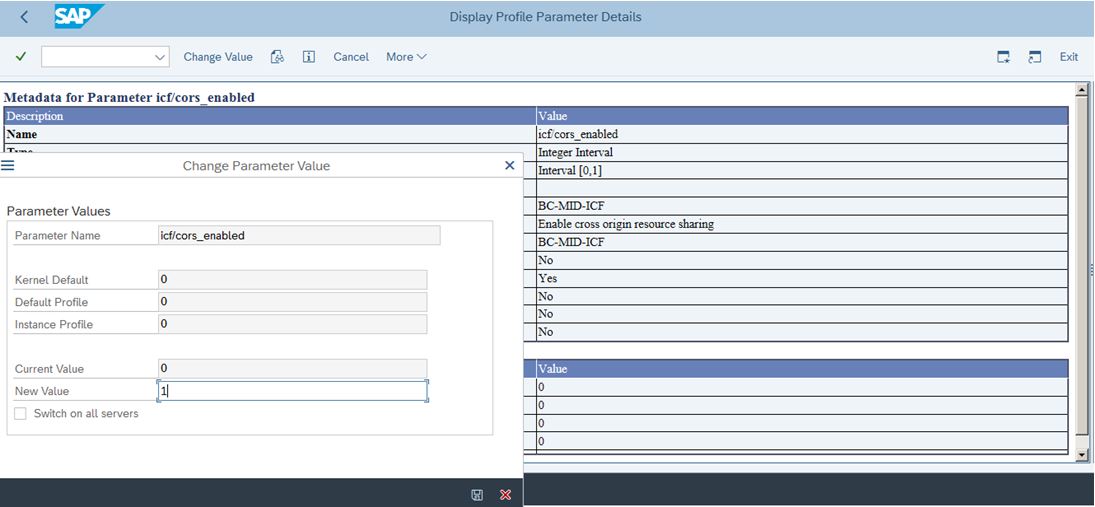
Task: Expand the More menu
Action: coord(406,57)
